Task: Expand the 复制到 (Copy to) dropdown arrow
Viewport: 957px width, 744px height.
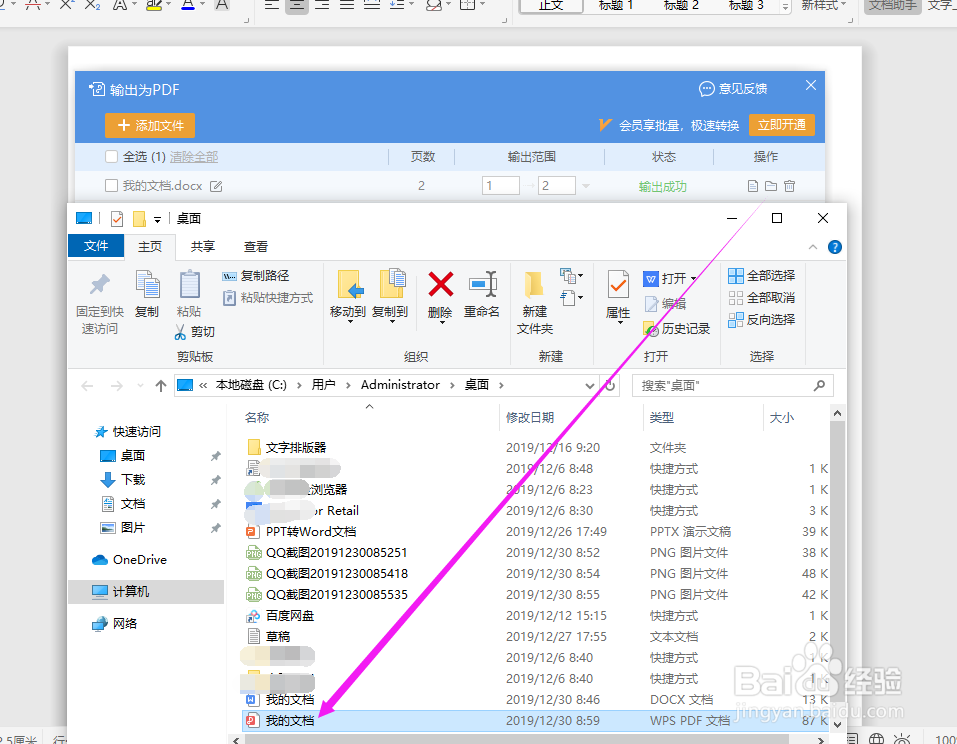Action: click(x=392, y=320)
